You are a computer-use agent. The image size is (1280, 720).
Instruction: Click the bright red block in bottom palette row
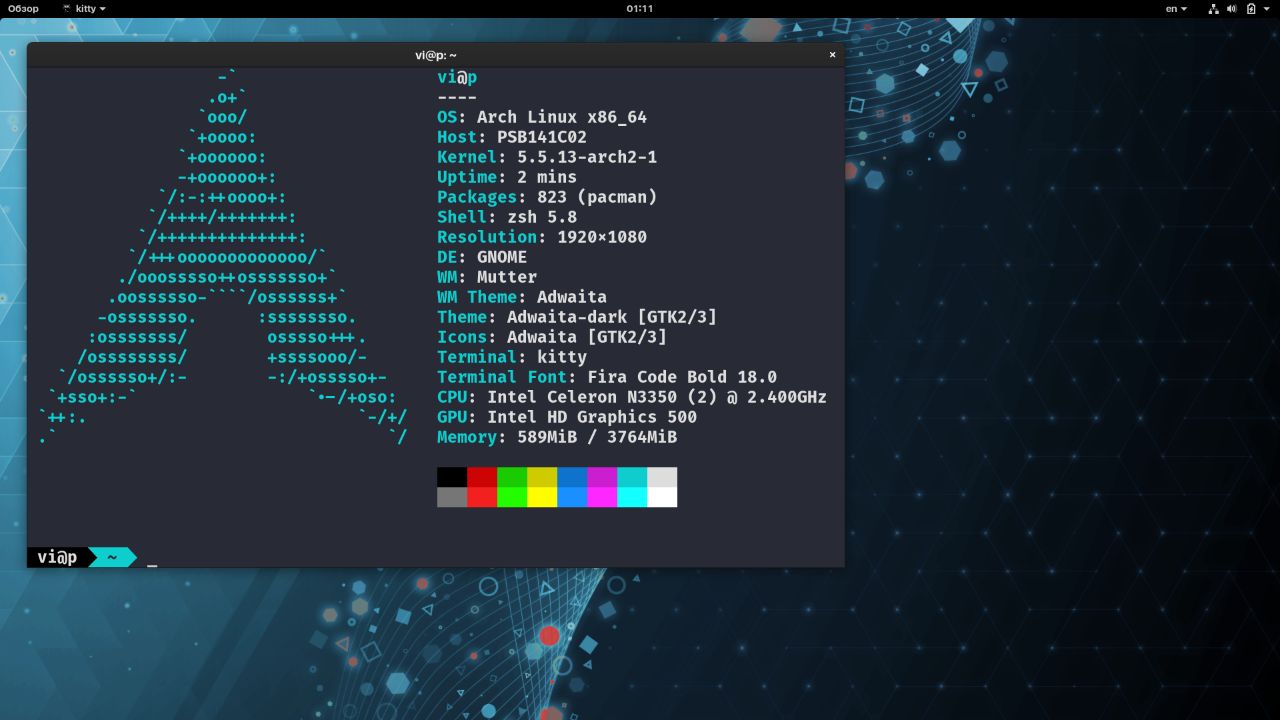pyautogui.click(x=482, y=497)
